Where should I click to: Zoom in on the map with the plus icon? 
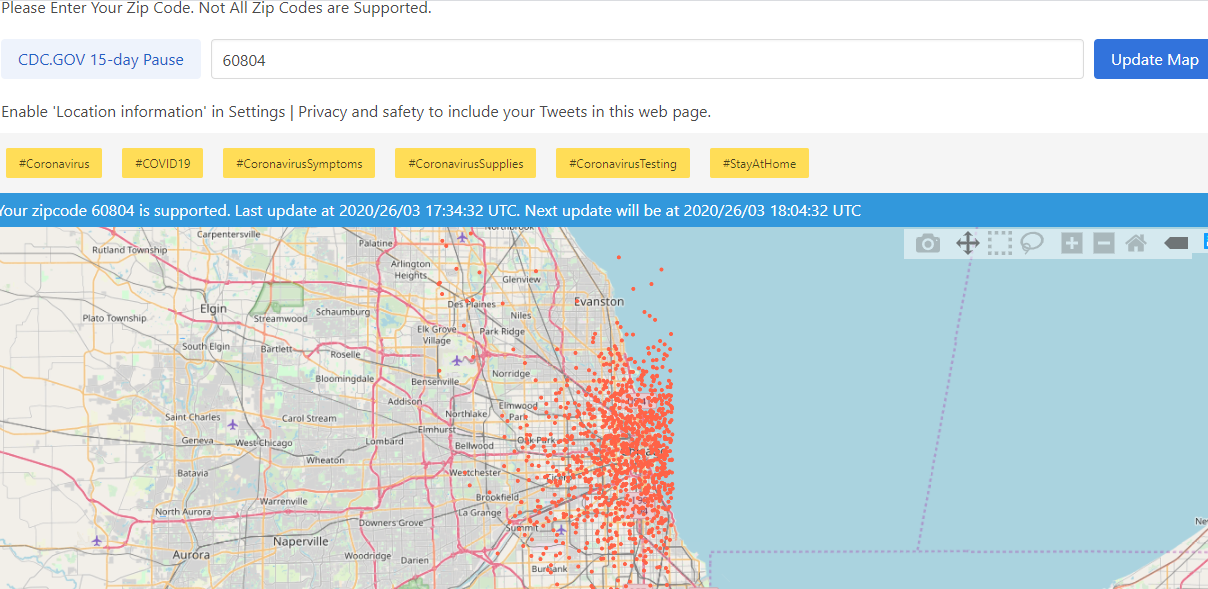pos(1072,243)
